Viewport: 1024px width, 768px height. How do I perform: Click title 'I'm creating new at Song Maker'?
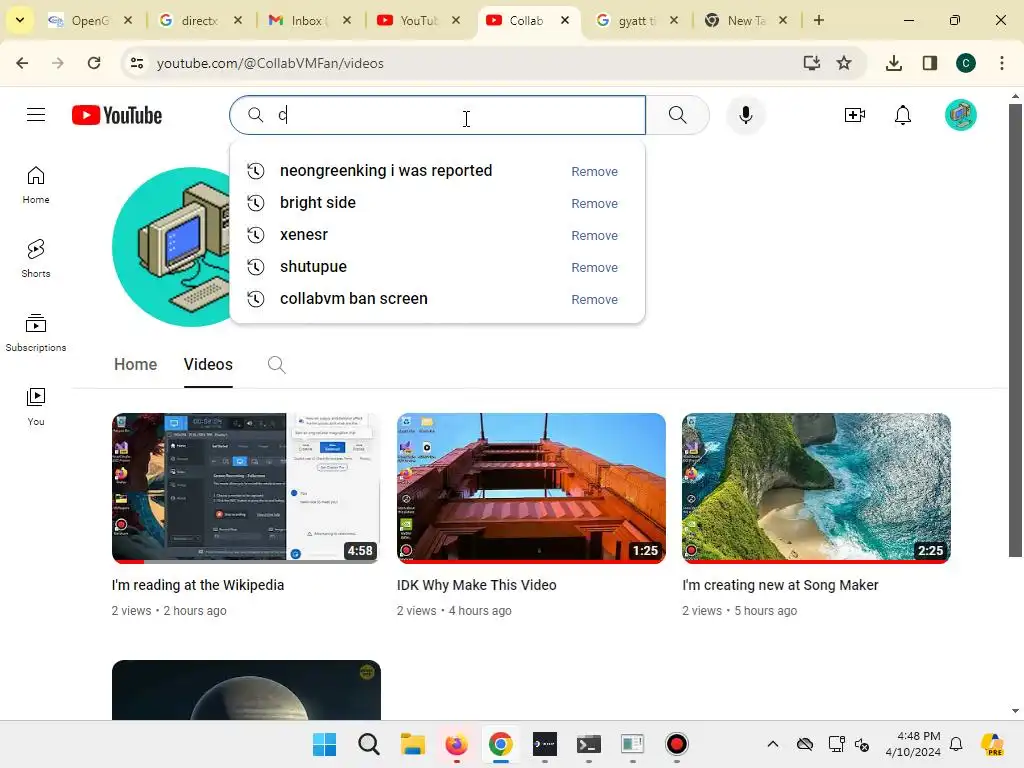780,585
